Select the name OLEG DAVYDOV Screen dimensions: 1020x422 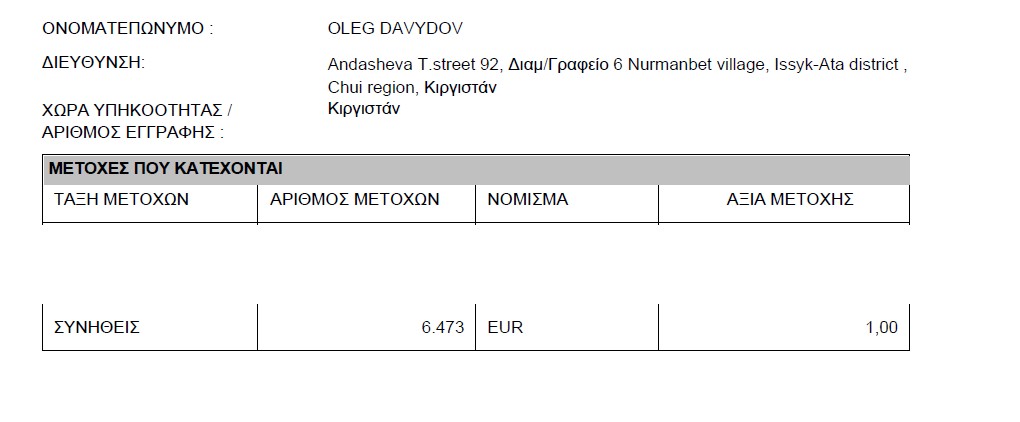(x=395, y=29)
